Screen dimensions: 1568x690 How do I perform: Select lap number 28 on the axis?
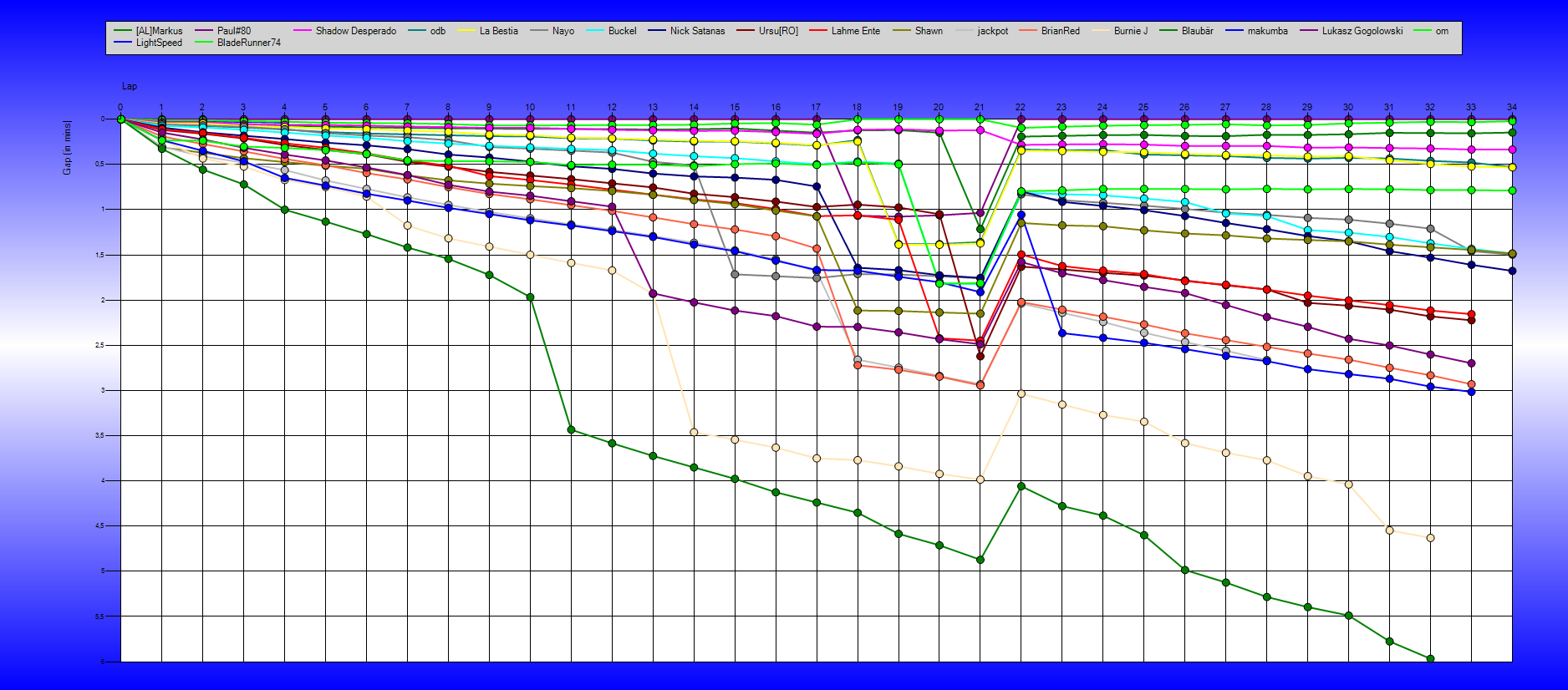(x=1266, y=107)
